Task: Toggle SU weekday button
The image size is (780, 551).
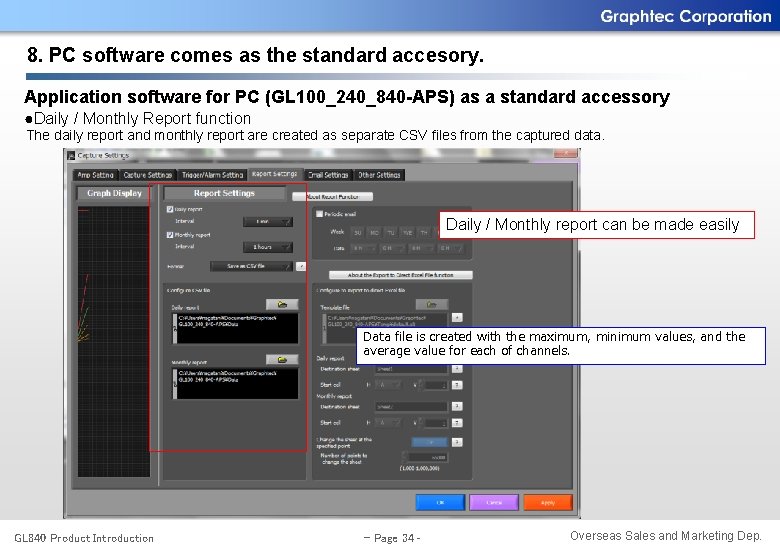Action: [357, 232]
